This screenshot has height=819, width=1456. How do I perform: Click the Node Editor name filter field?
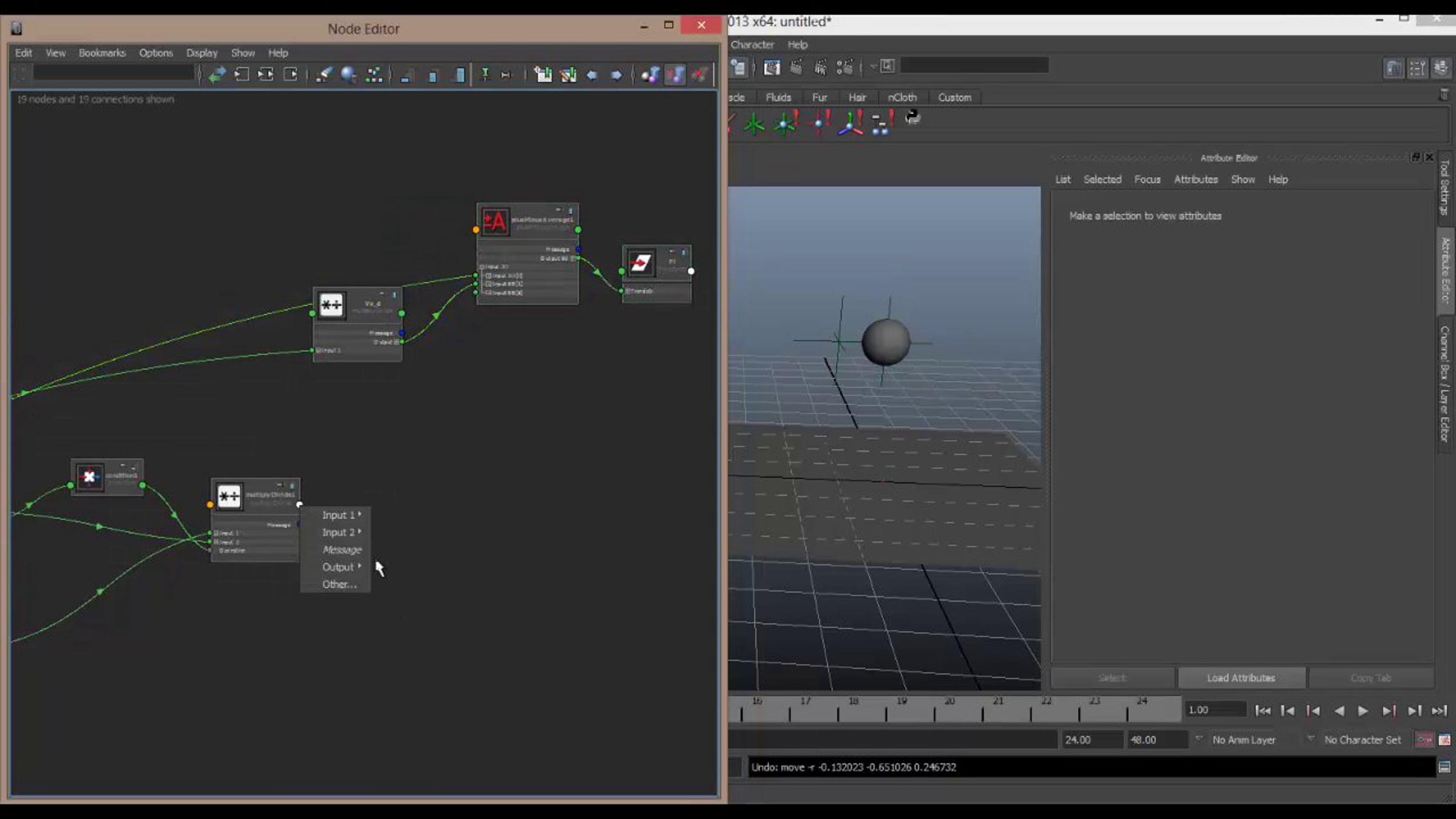tap(114, 73)
